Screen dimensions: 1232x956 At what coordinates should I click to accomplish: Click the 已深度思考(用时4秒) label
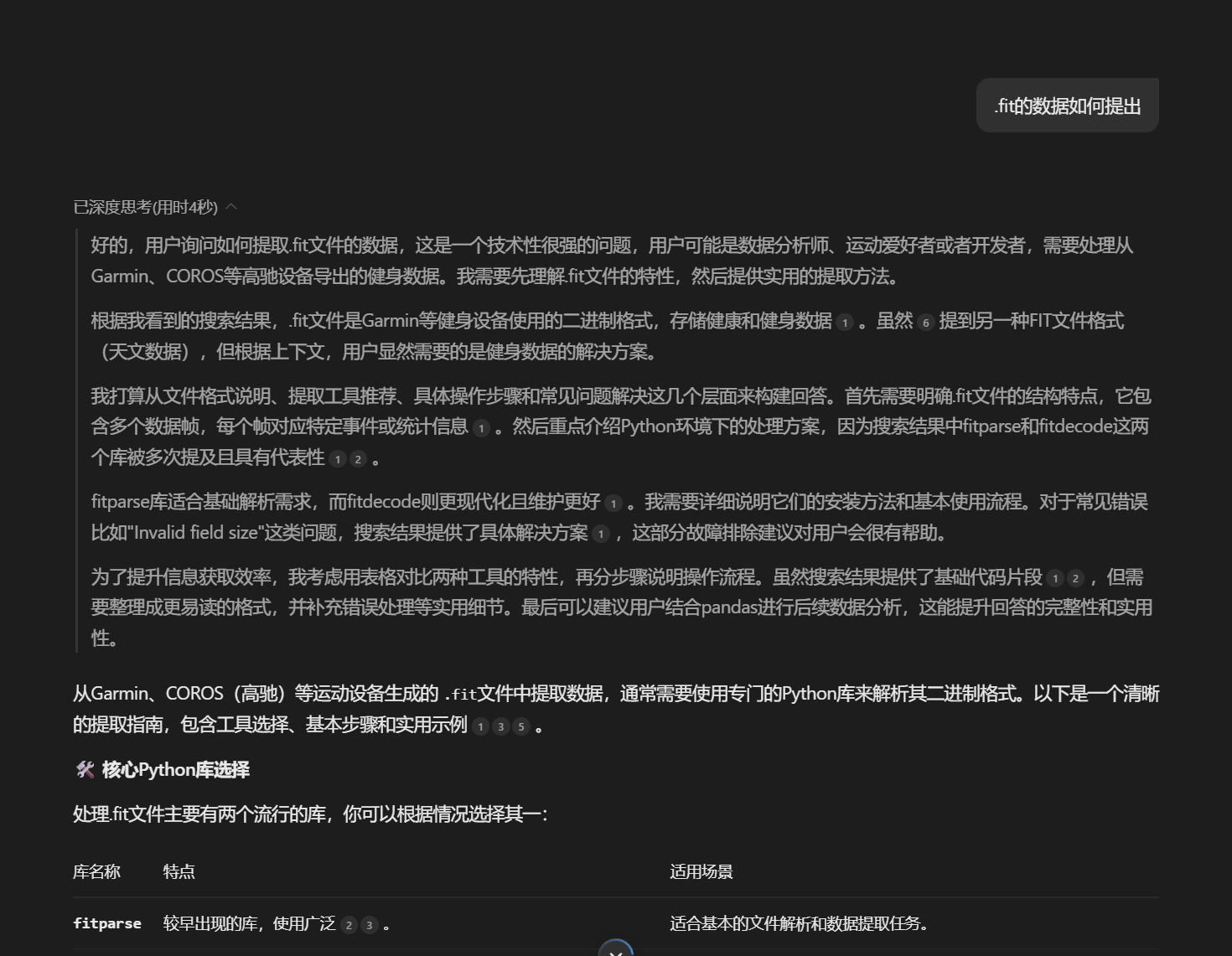(x=145, y=207)
